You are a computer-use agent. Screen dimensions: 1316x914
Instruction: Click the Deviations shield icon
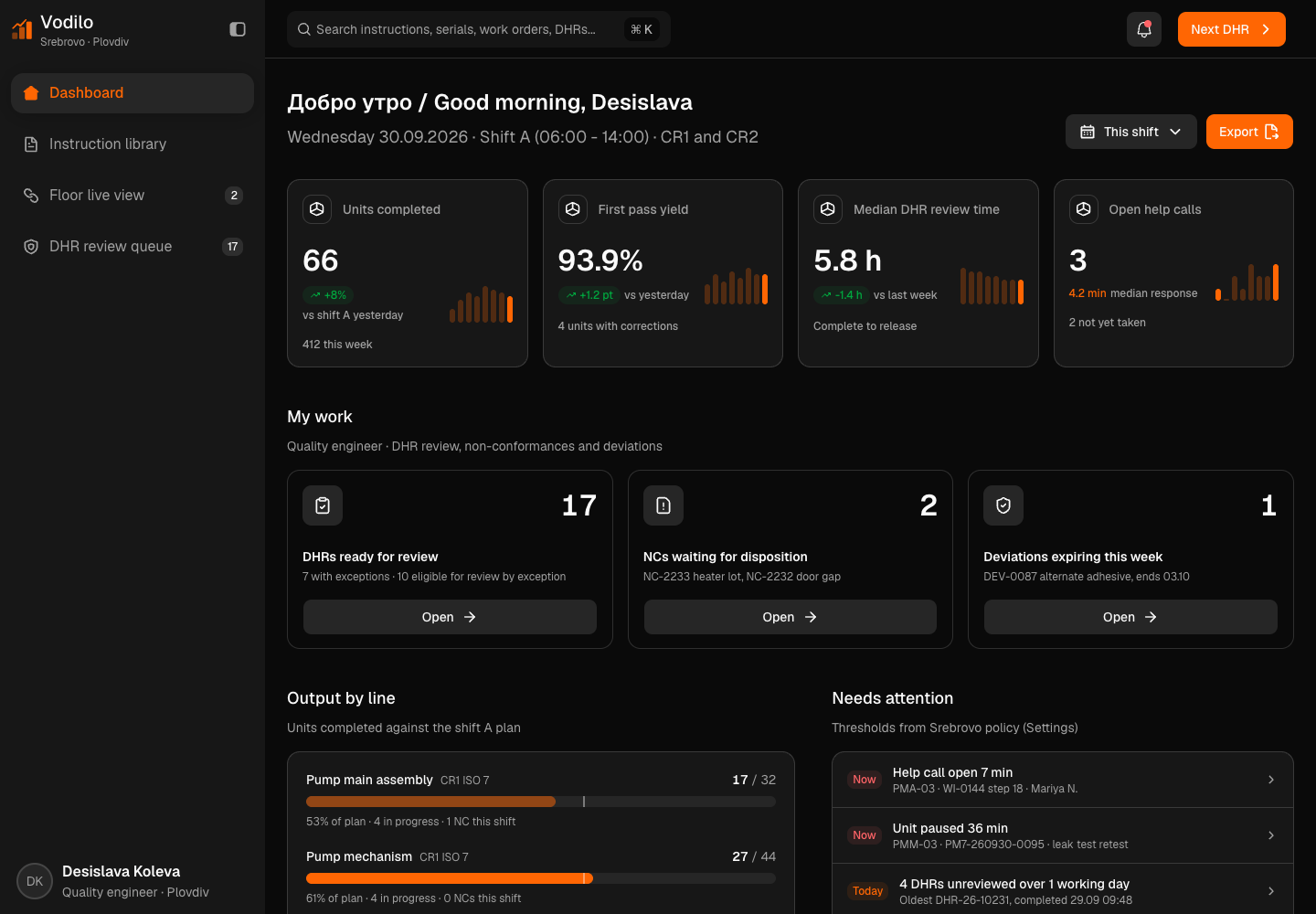[x=1003, y=505]
